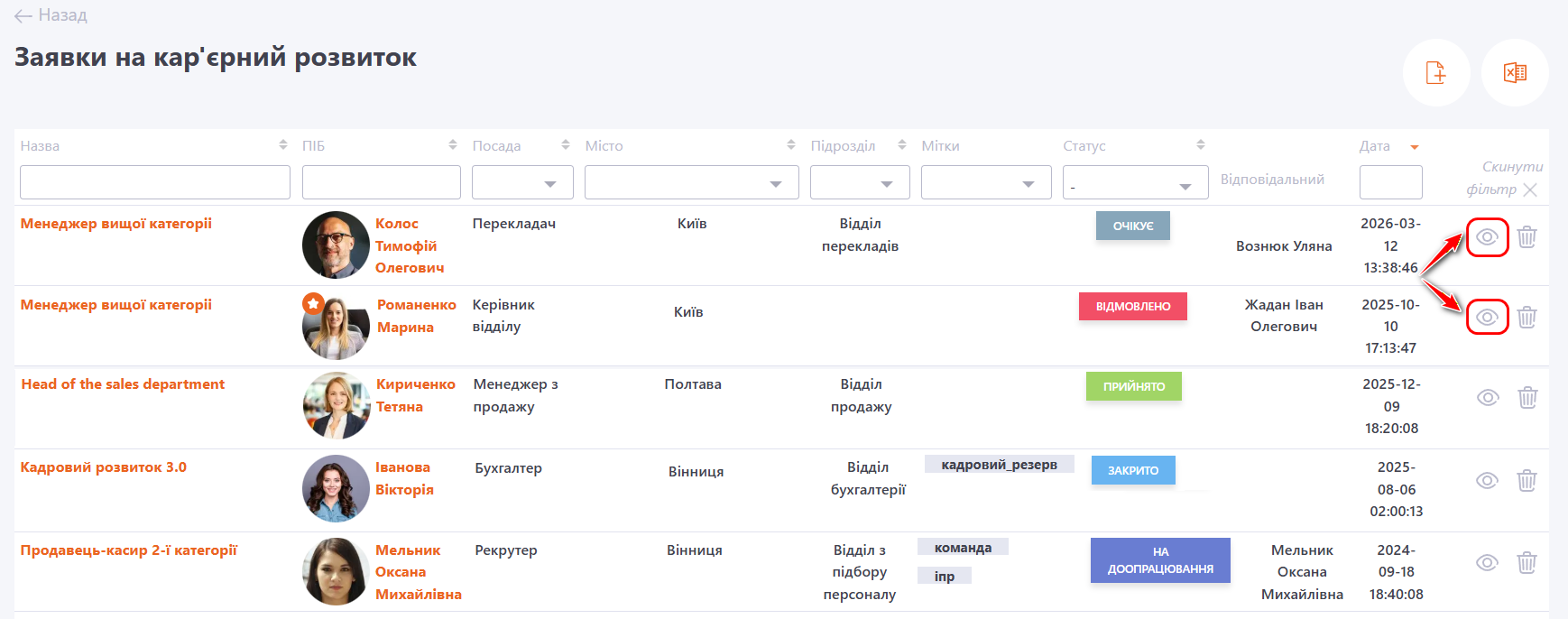Click the eye icon for Романенко Марина

point(1487,318)
